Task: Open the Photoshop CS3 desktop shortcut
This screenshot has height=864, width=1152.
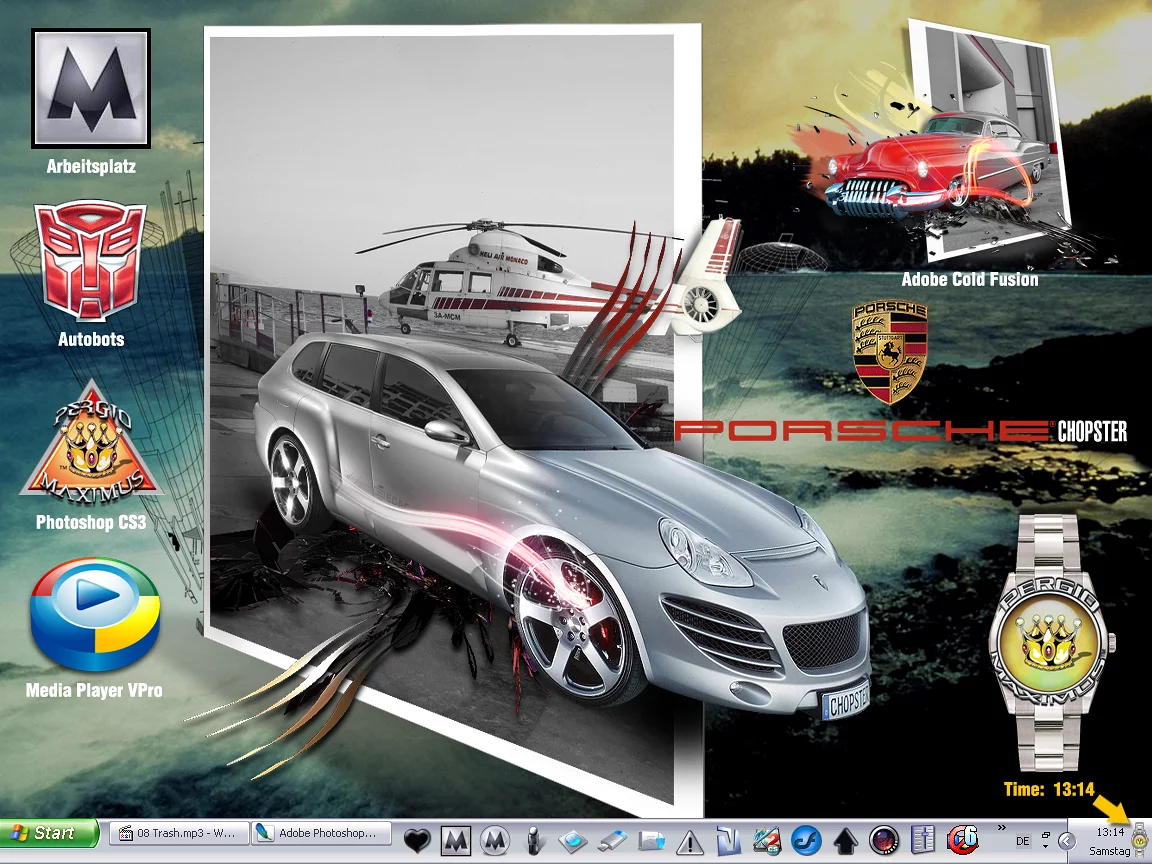Action: pos(91,442)
